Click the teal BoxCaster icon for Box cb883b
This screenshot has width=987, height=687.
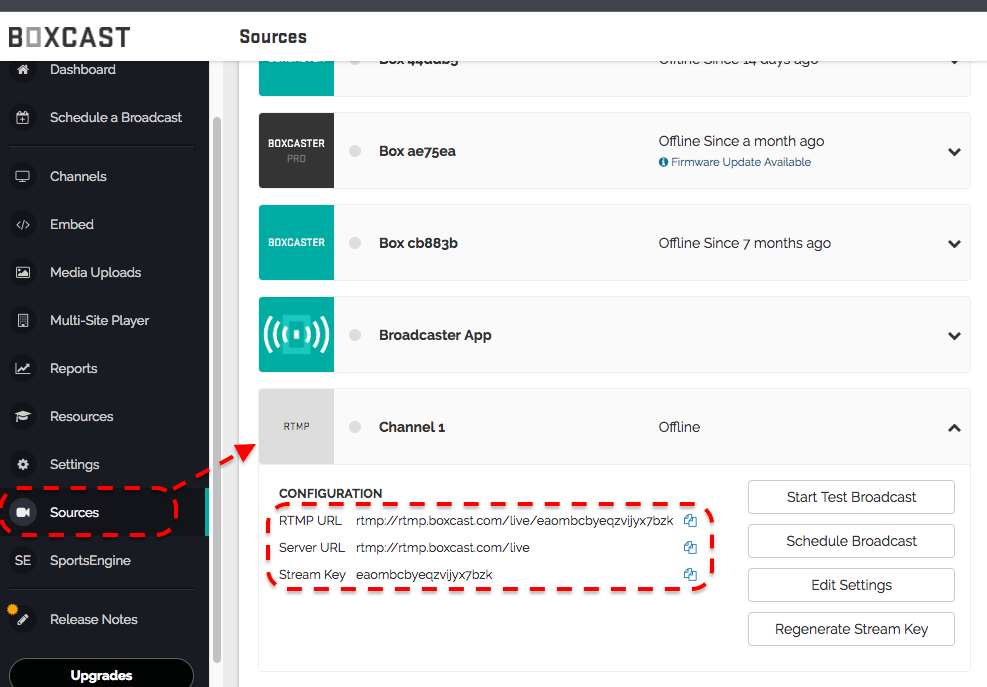coord(296,243)
